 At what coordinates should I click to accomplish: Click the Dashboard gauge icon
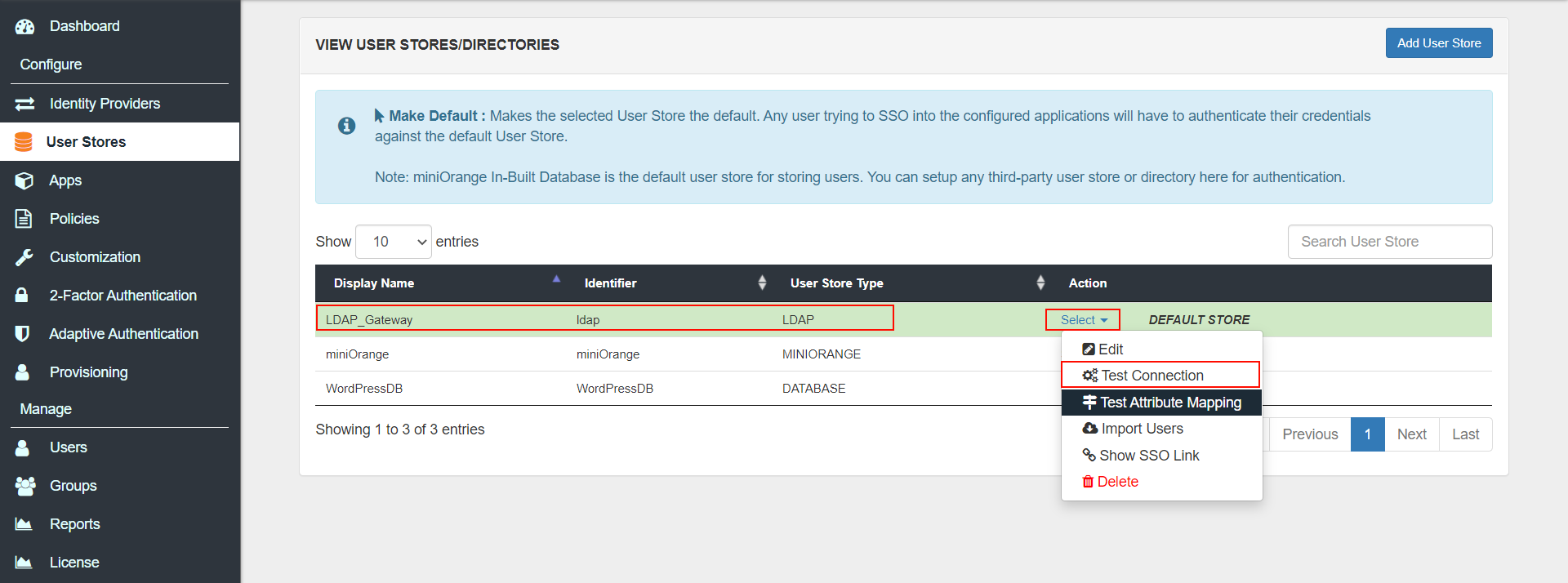[x=25, y=26]
